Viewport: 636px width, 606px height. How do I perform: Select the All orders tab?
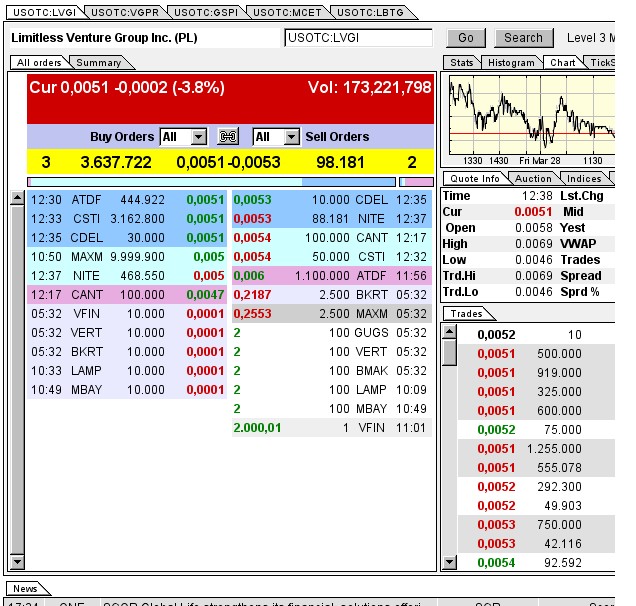pos(39,63)
